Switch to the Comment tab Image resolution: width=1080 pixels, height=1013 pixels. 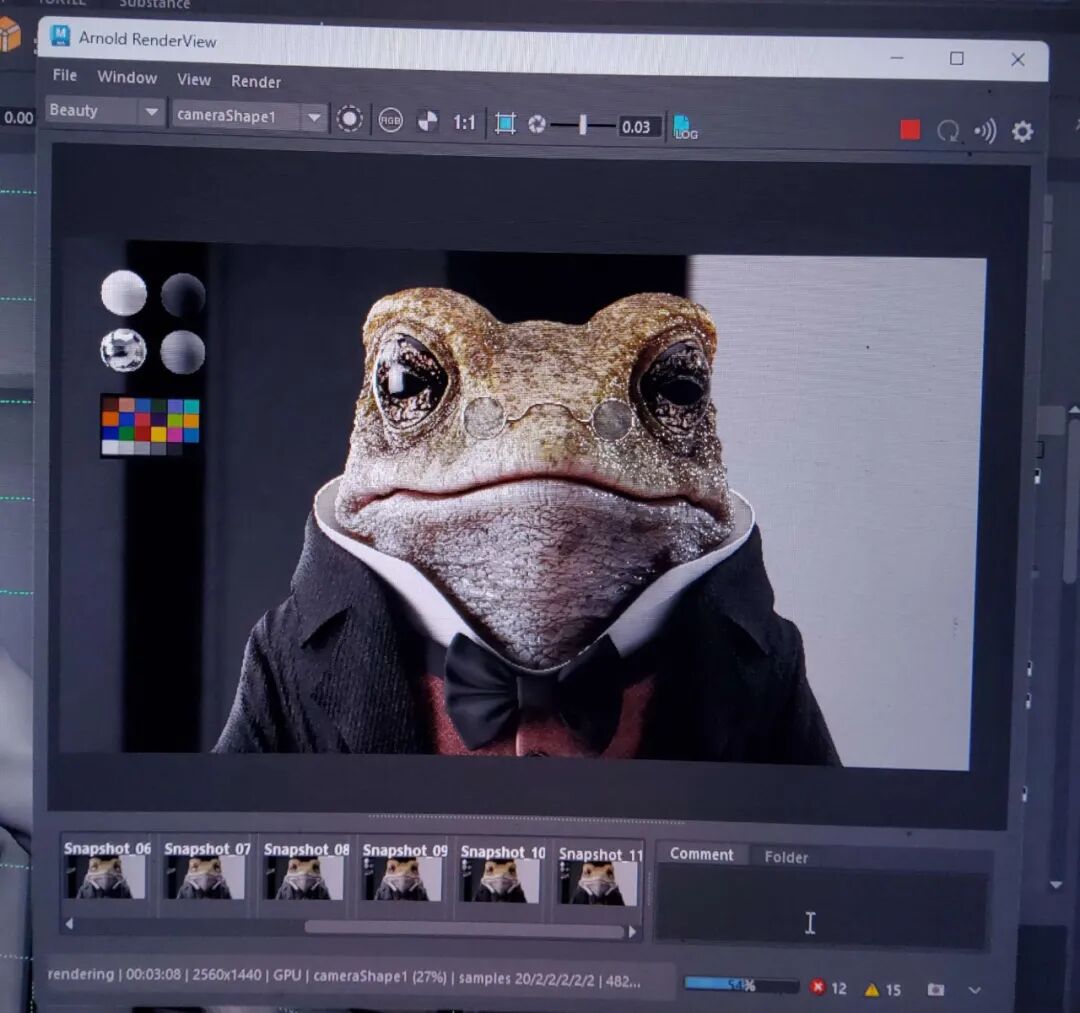(701, 854)
